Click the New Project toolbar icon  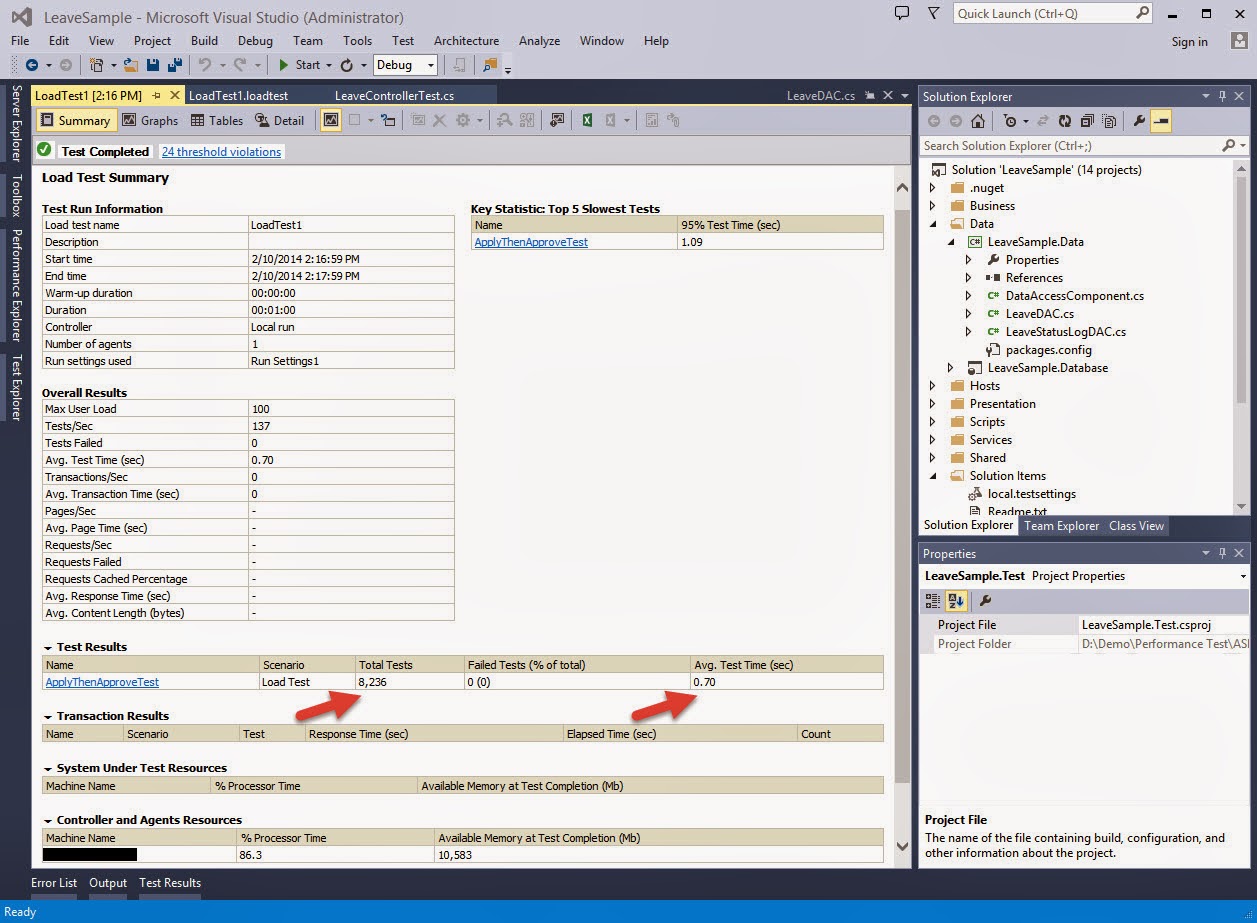[x=97, y=65]
